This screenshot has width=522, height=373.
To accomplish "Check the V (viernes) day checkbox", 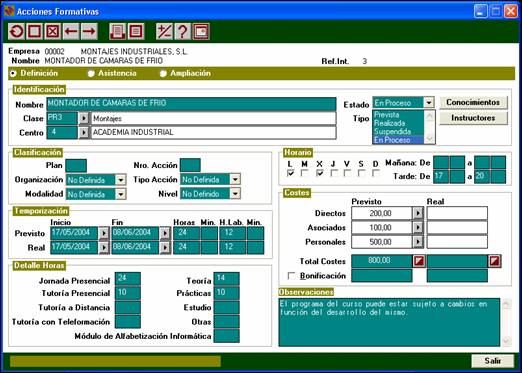I will click(347, 173).
